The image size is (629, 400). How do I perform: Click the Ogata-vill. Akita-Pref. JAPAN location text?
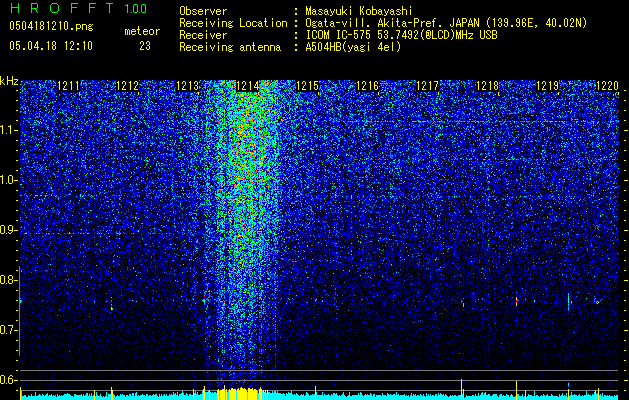point(446,23)
